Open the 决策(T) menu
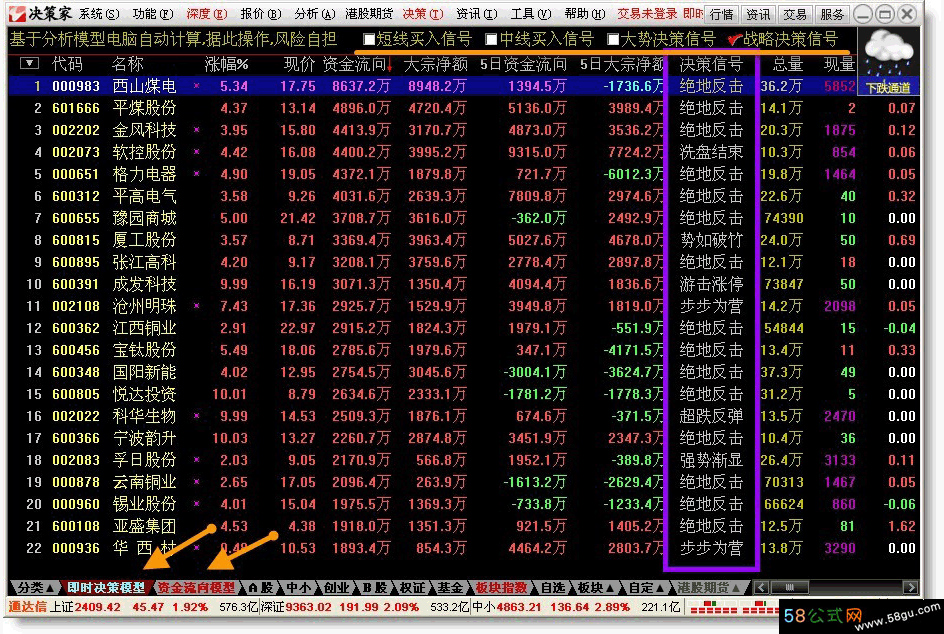 point(423,13)
